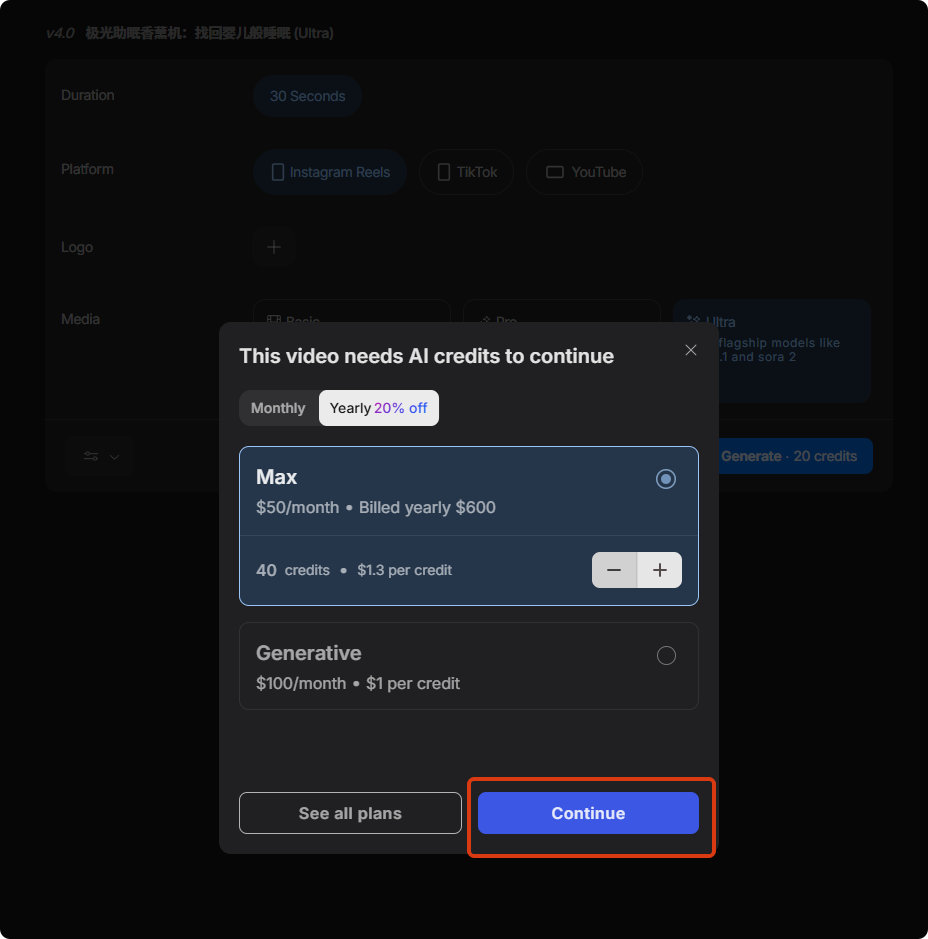Close the AI credits dialog
The width and height of the screenshot is (928, 939).
690,350
